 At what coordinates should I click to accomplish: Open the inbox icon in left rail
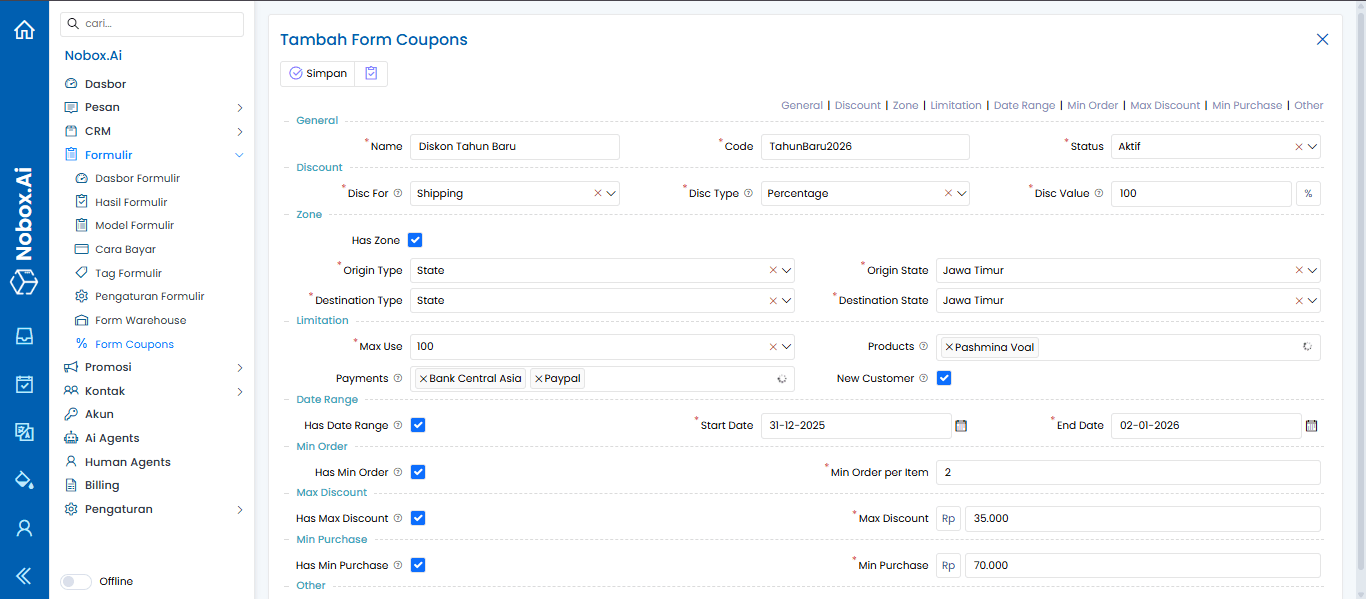24,336
